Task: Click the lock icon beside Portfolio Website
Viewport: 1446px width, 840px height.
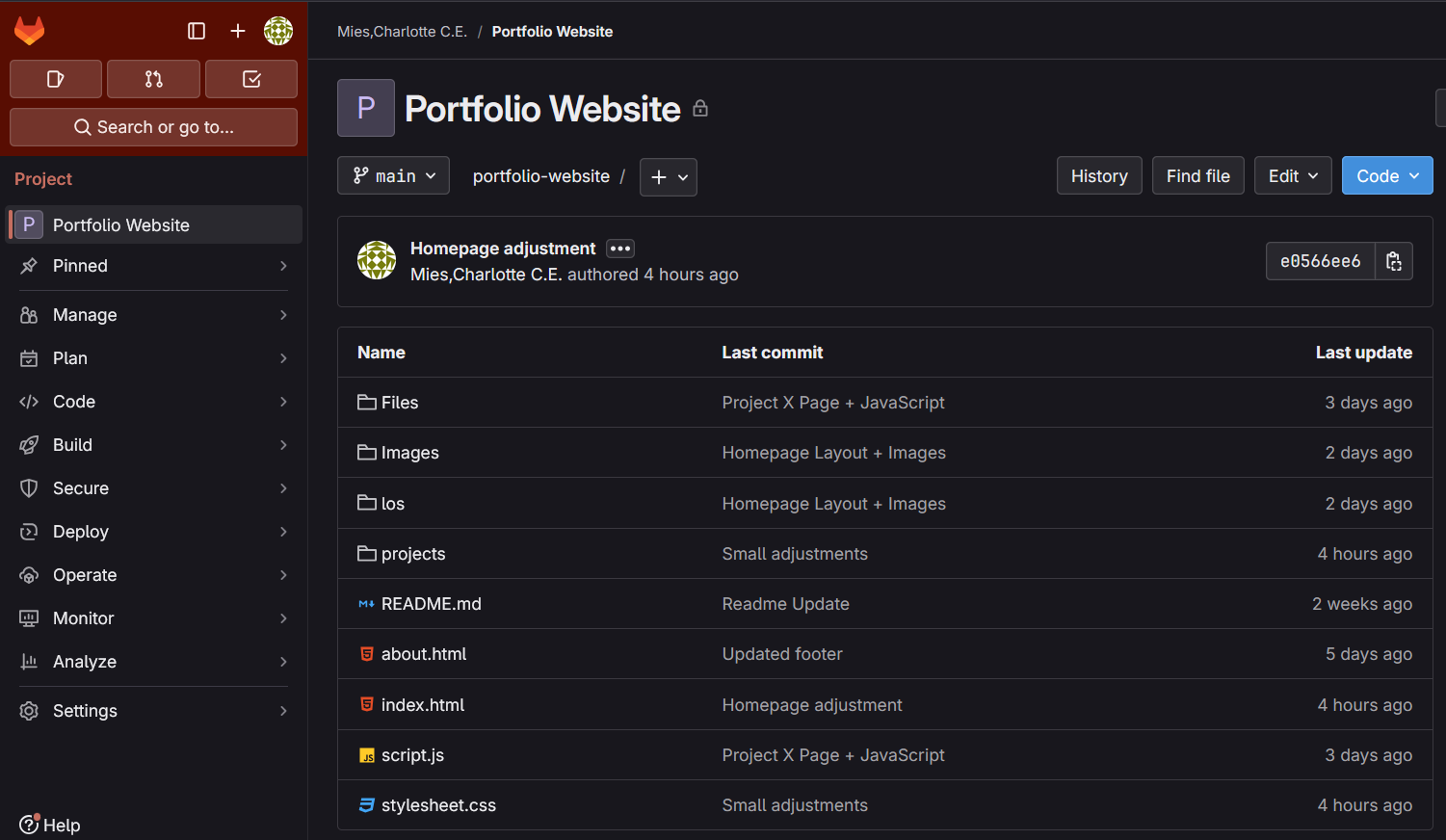Action: coord(700,108)
